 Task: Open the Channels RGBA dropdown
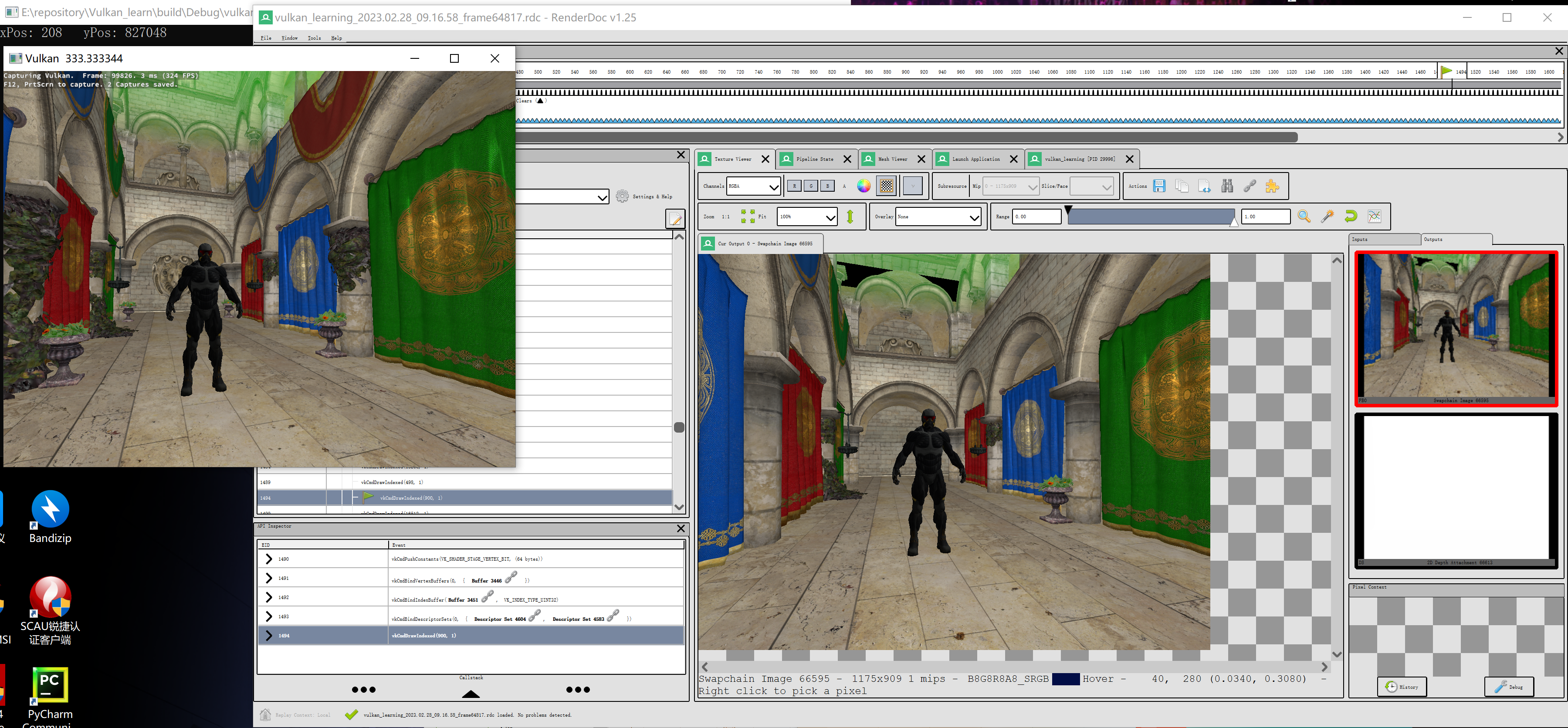point(754,186)
